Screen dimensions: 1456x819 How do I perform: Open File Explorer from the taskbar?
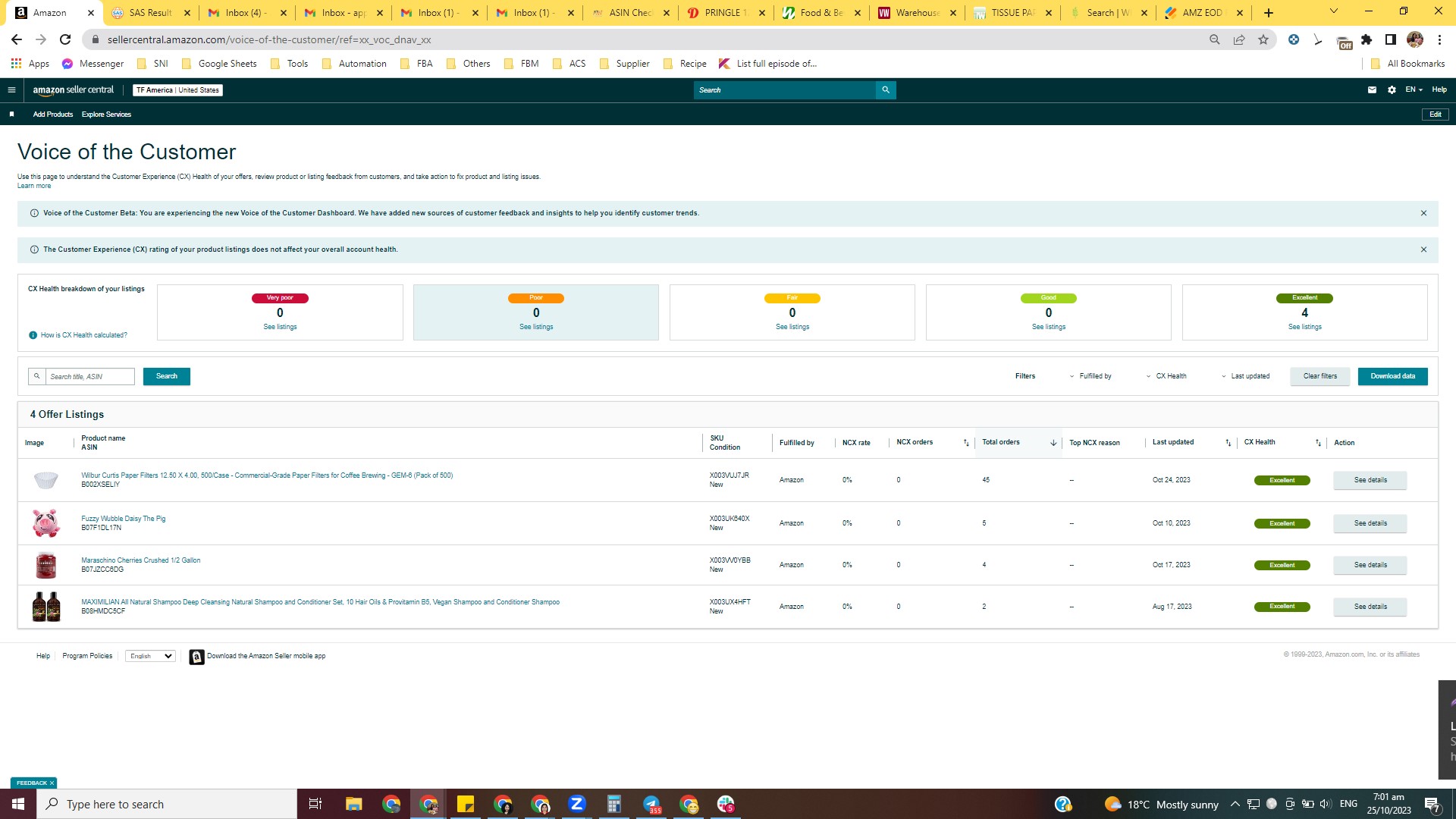pos(354,804)
